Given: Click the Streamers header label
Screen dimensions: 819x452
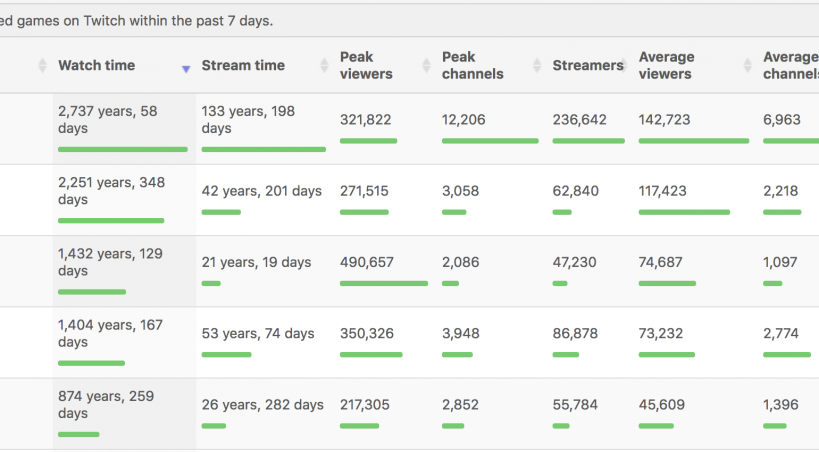Looking at the screenshot, I should 587,66.
